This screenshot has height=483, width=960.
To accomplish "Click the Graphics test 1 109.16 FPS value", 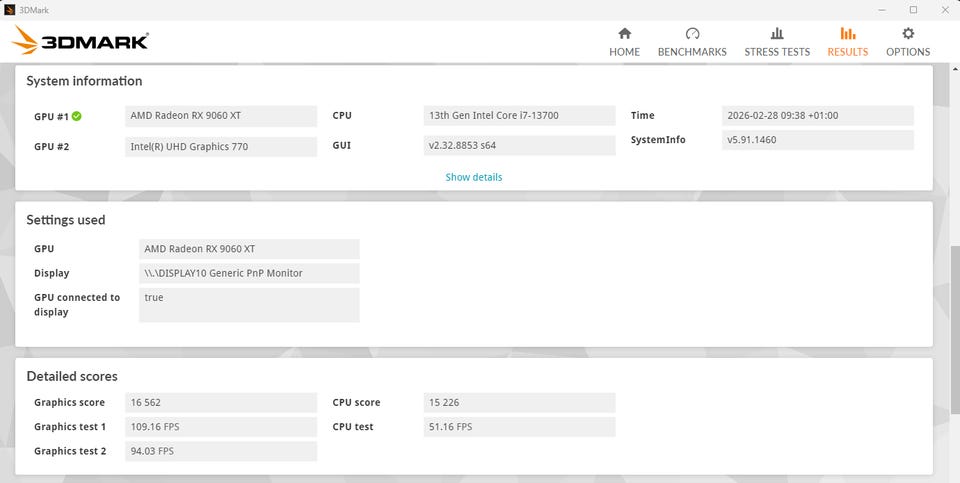I will [221, 427].
